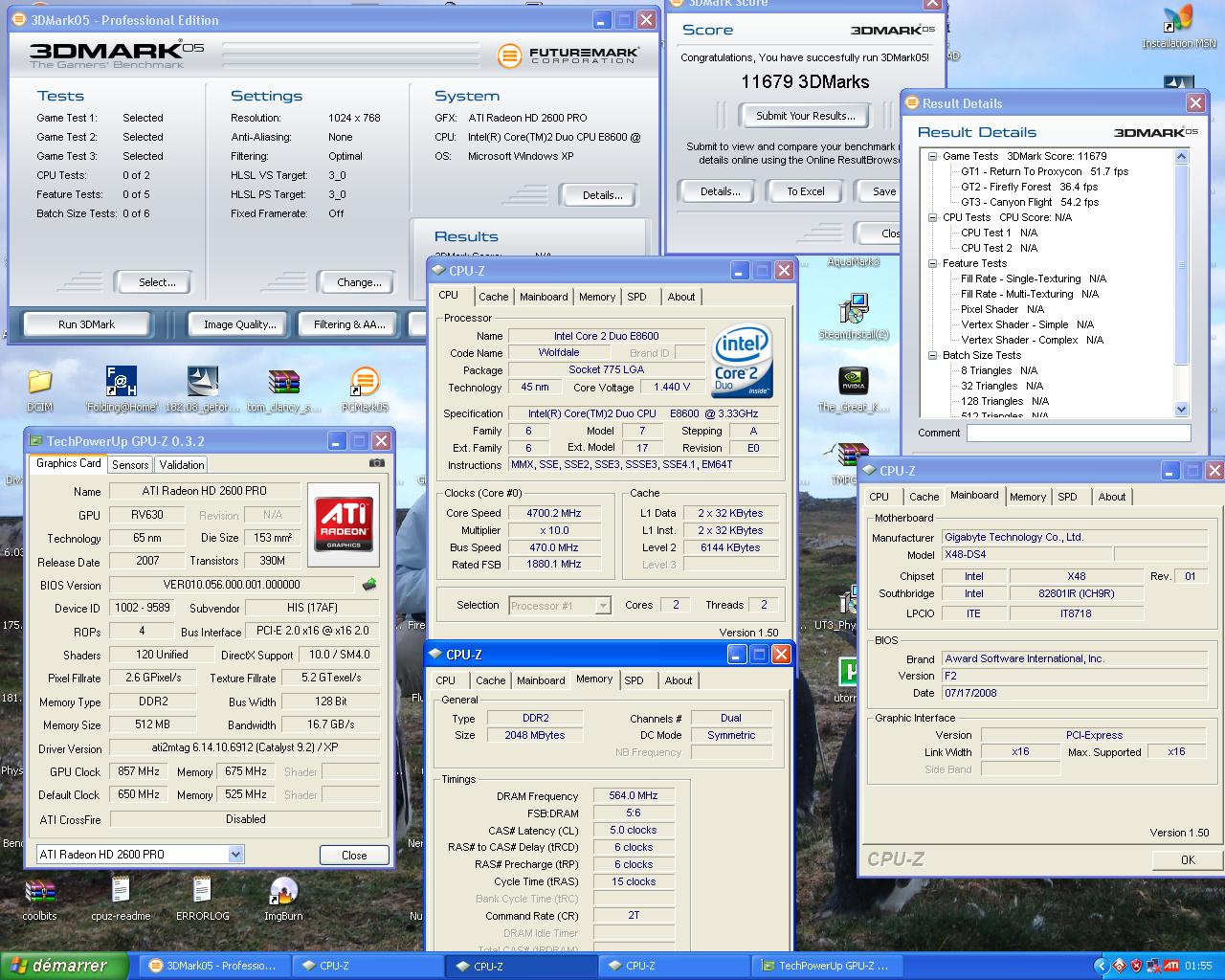Click To Excel button in Score window
1225x980 pixels.
806,191
